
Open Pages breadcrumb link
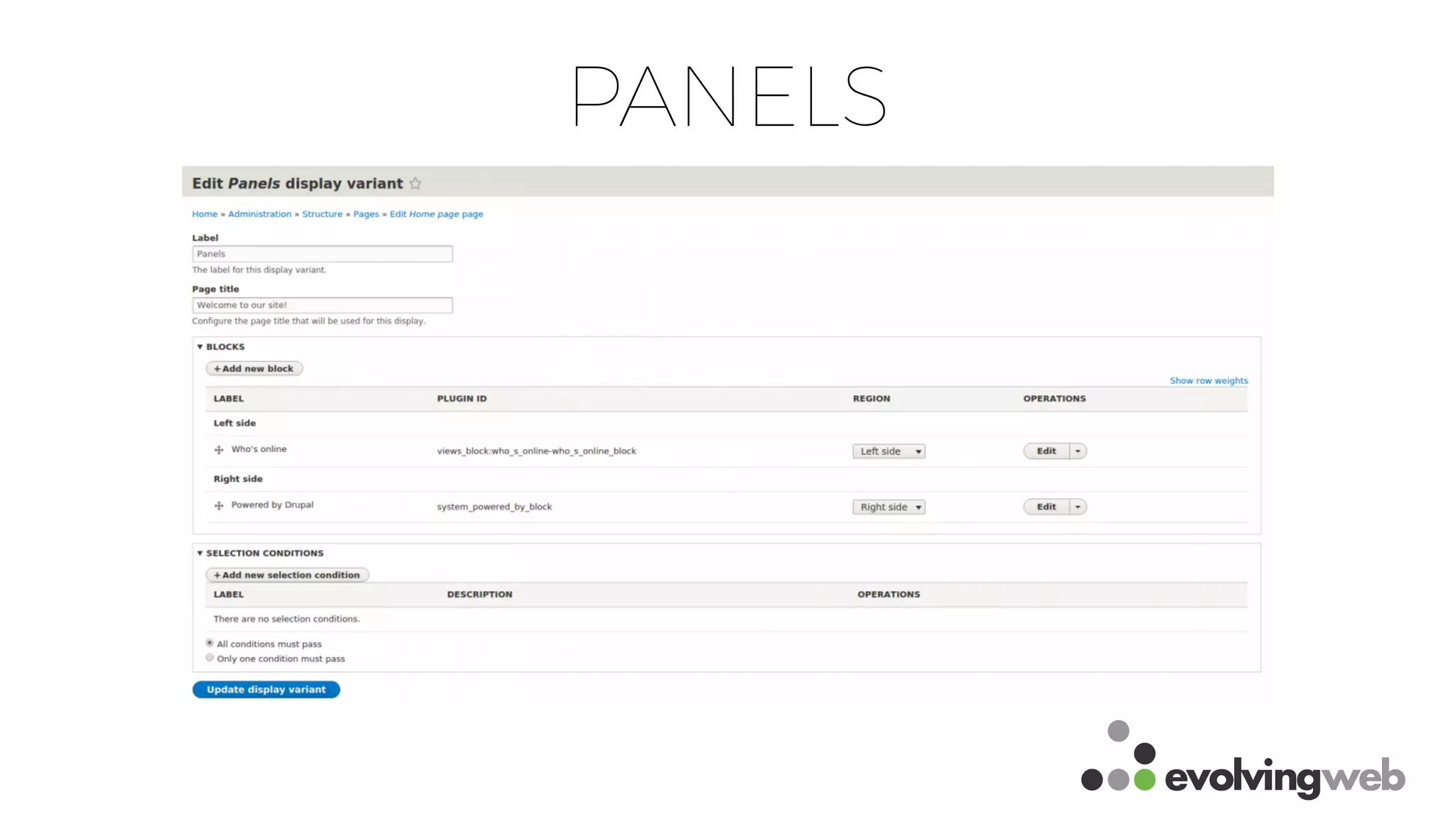coord(366,214)
